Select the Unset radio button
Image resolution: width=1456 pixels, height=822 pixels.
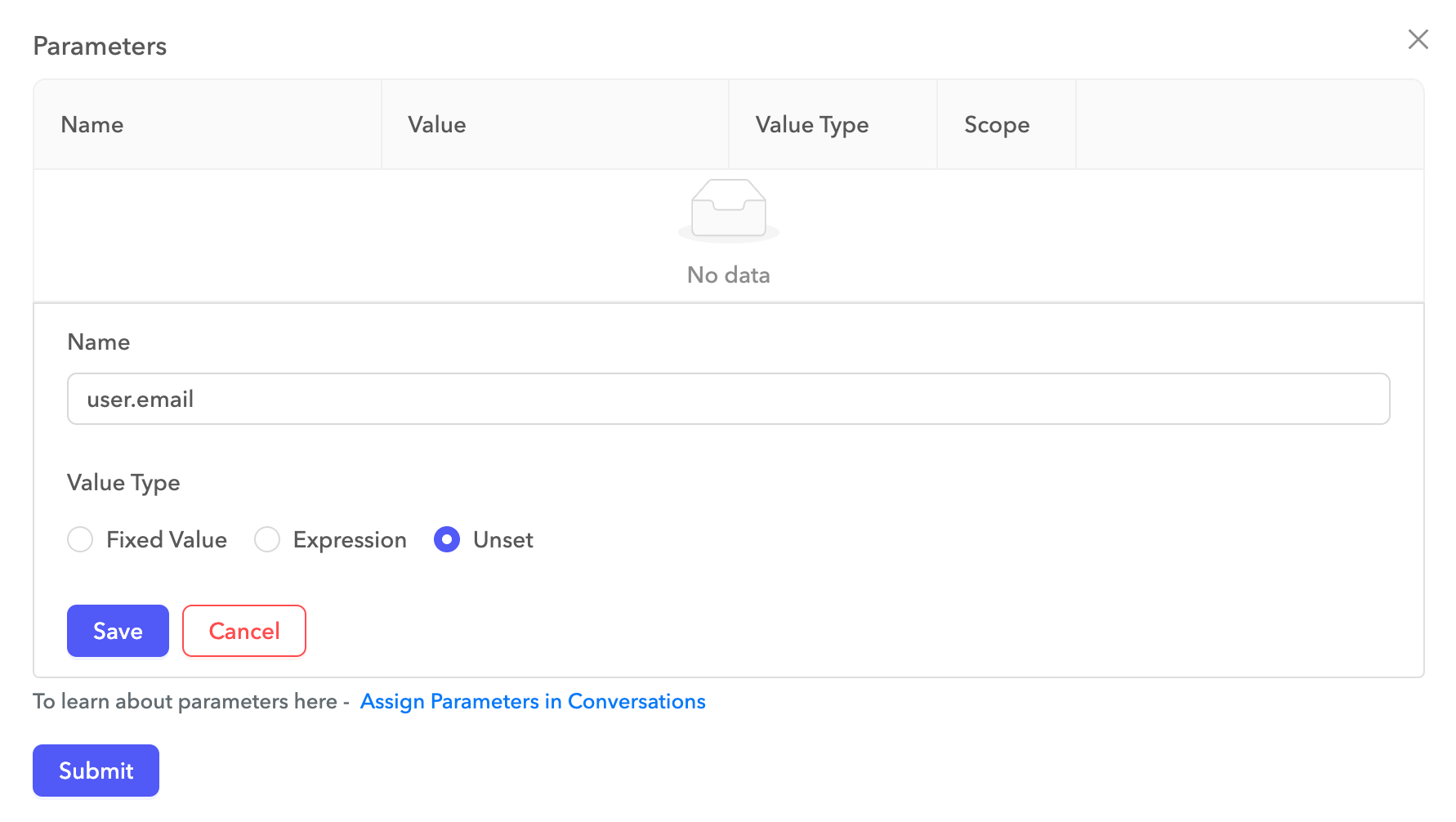447,539
